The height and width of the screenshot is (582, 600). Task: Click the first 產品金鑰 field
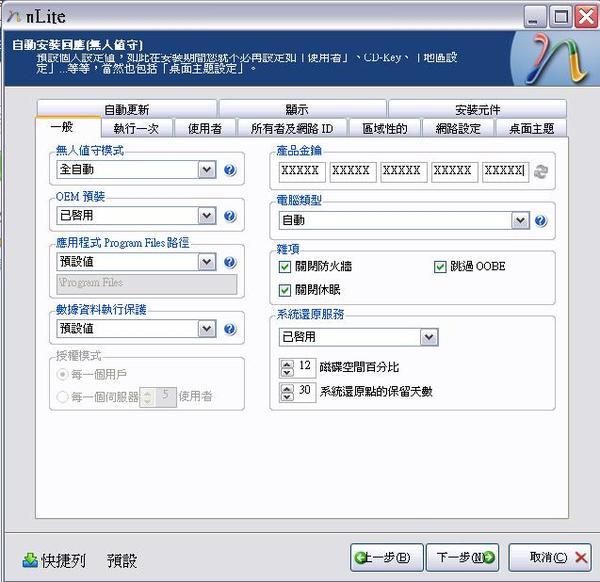pyautogui.click(x=302, y=171)
